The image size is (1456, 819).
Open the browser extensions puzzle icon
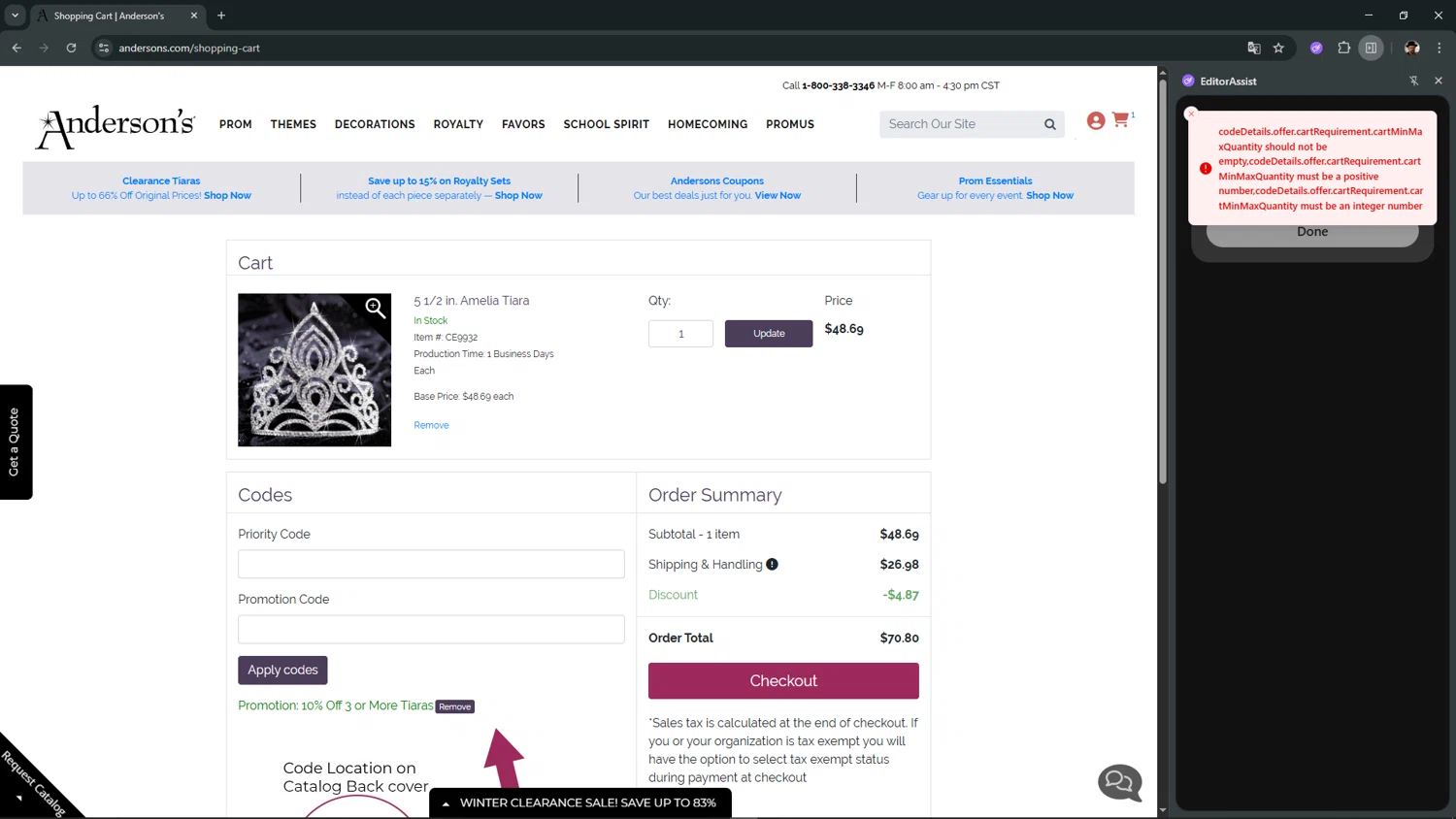pos(1343,48)
